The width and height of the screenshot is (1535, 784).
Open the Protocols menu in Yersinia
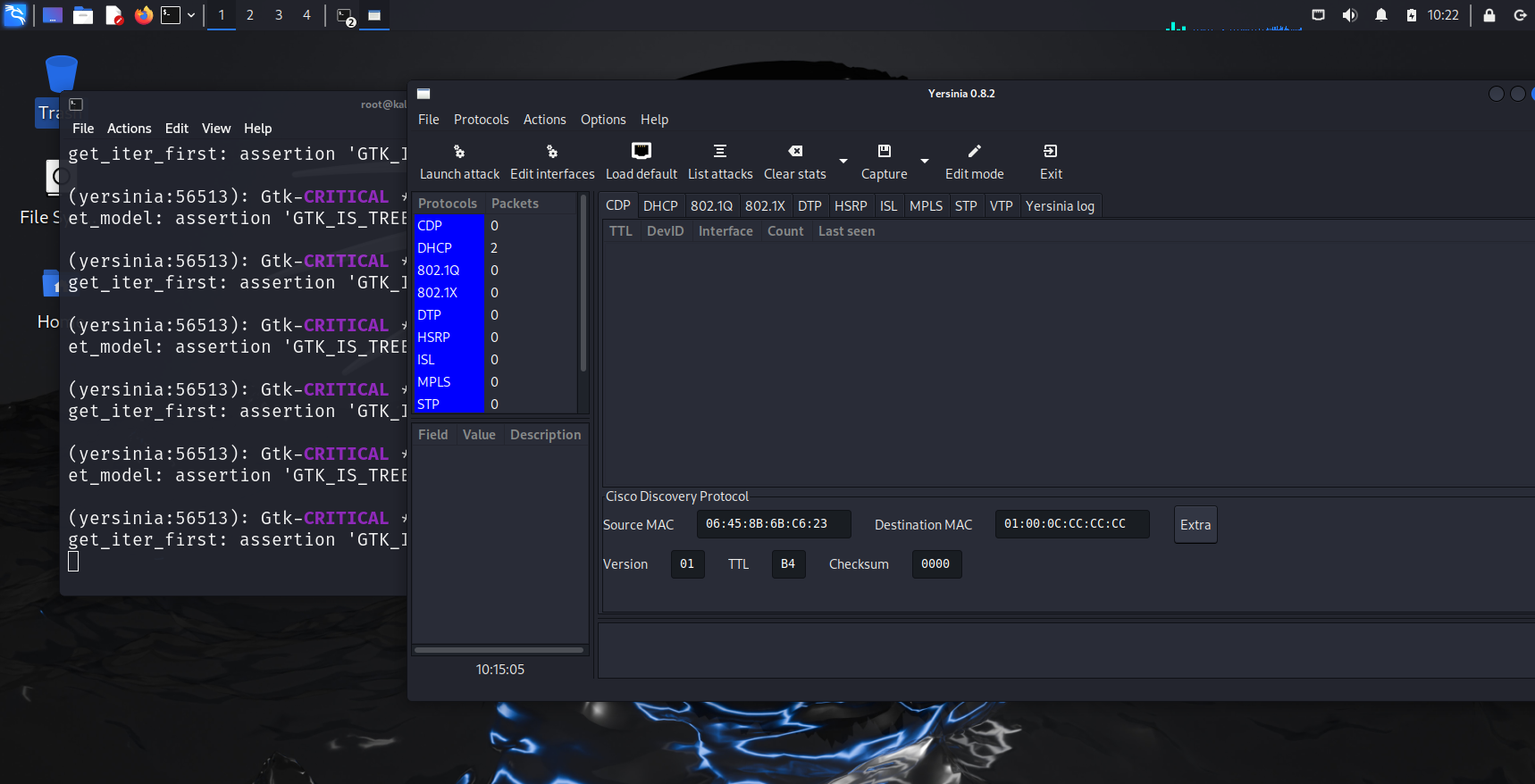tap(481, 120)
